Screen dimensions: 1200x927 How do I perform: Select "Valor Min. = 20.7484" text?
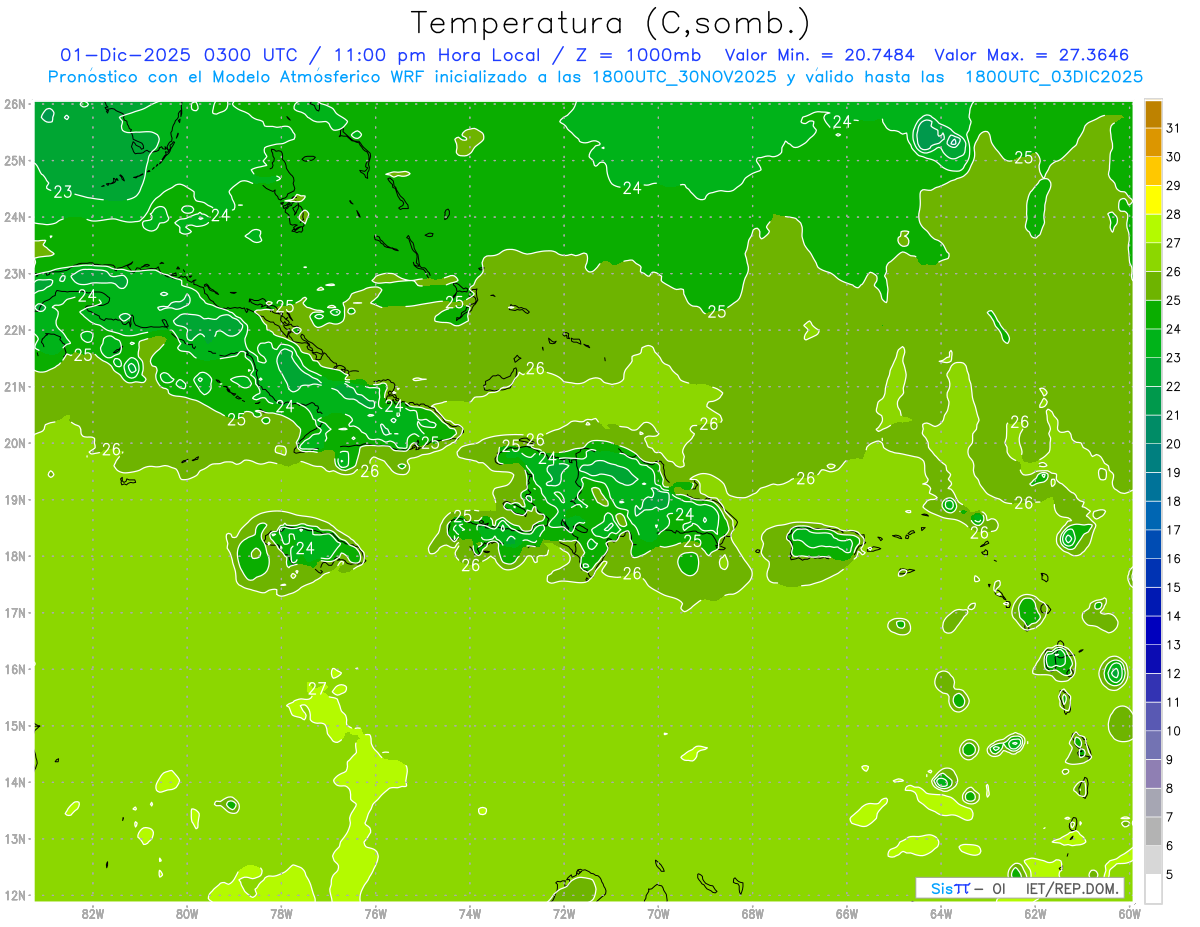[x=820, y=55]
